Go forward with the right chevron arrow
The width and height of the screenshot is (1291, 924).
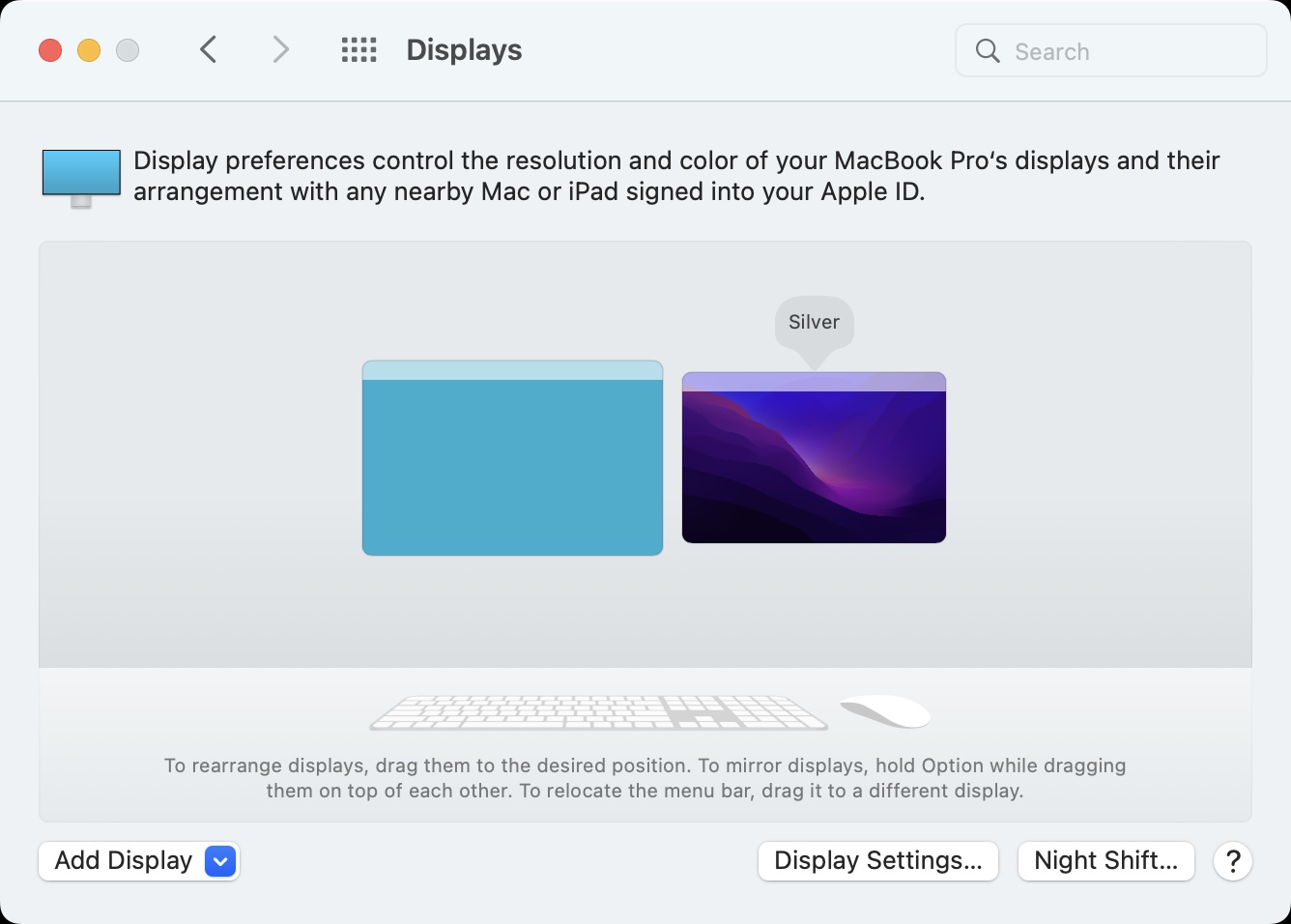(280, 49)
